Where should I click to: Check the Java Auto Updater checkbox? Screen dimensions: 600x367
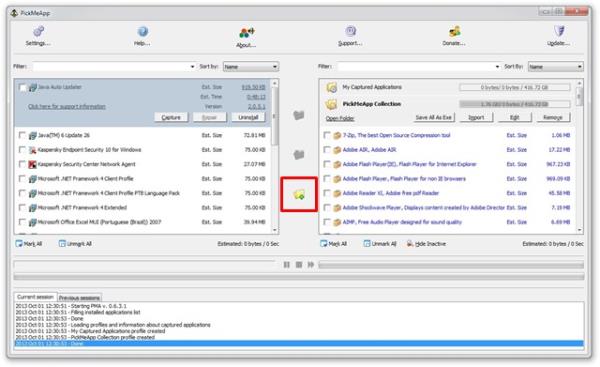click(x=23, y=88)
